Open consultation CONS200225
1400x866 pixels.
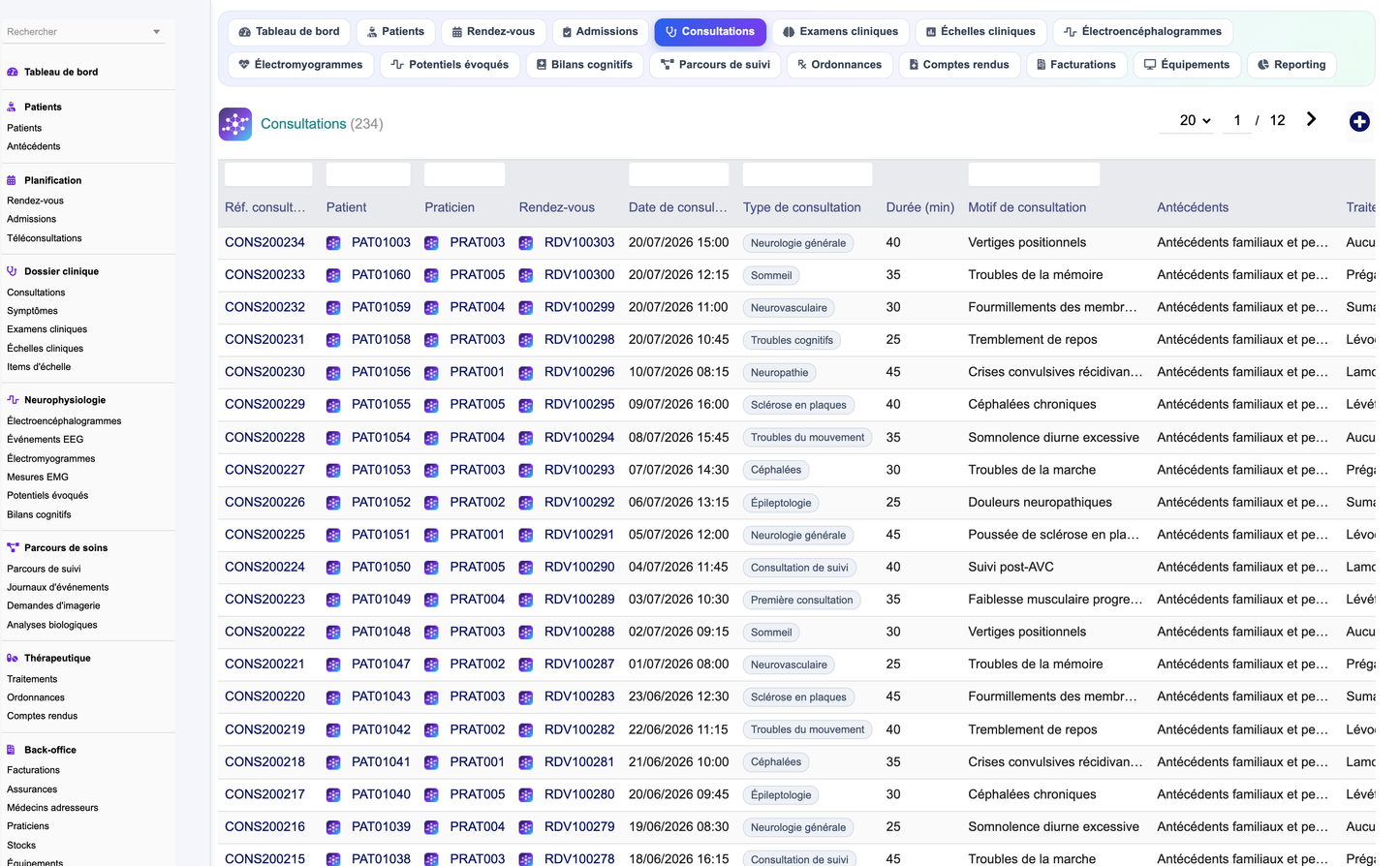click(x=264, y=535)
